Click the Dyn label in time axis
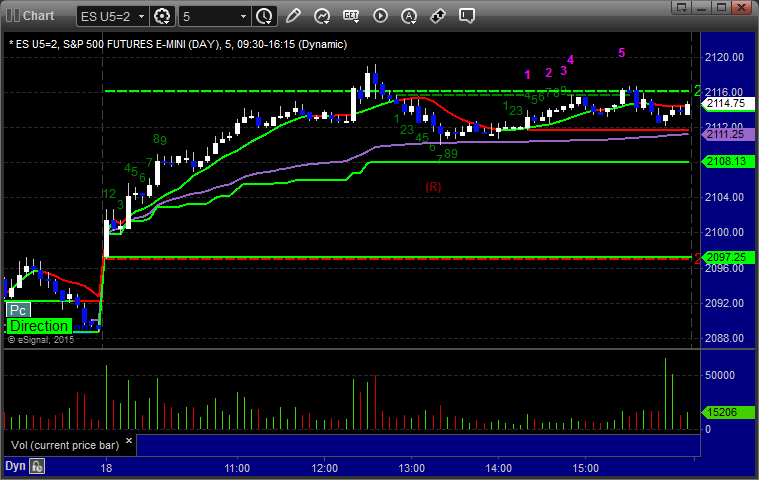The height and width of the screenshot is (480, 759). (15, 466)
